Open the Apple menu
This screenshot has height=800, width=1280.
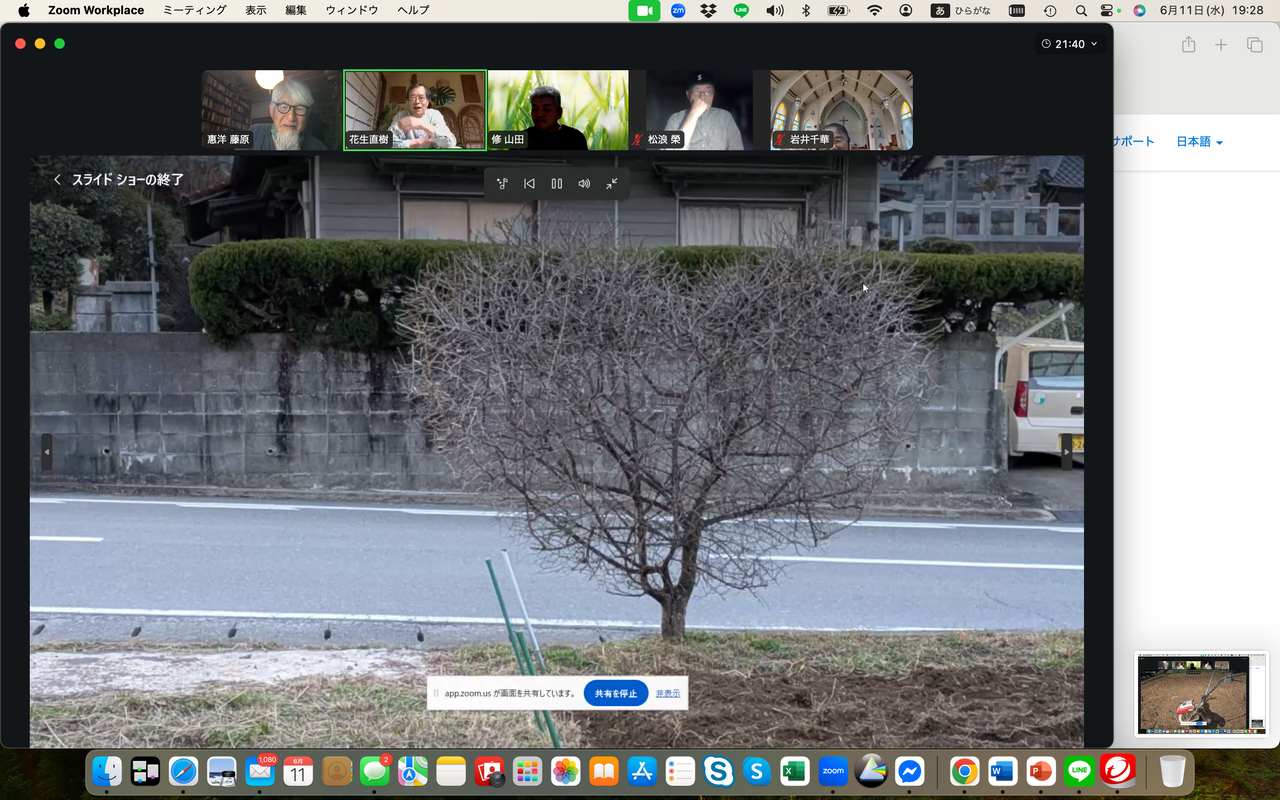(24, 10)
